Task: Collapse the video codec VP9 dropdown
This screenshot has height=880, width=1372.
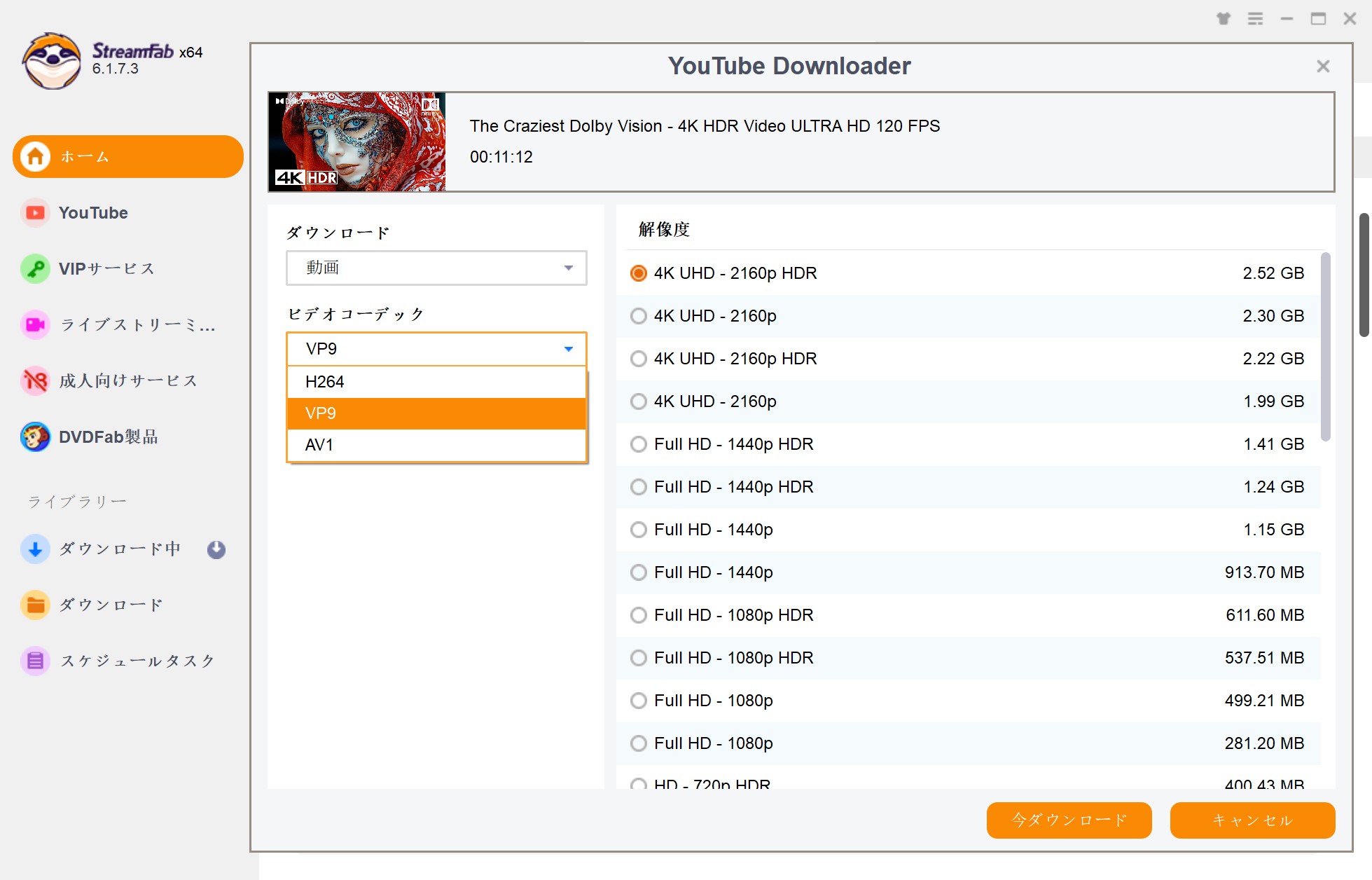Action: 436,349
